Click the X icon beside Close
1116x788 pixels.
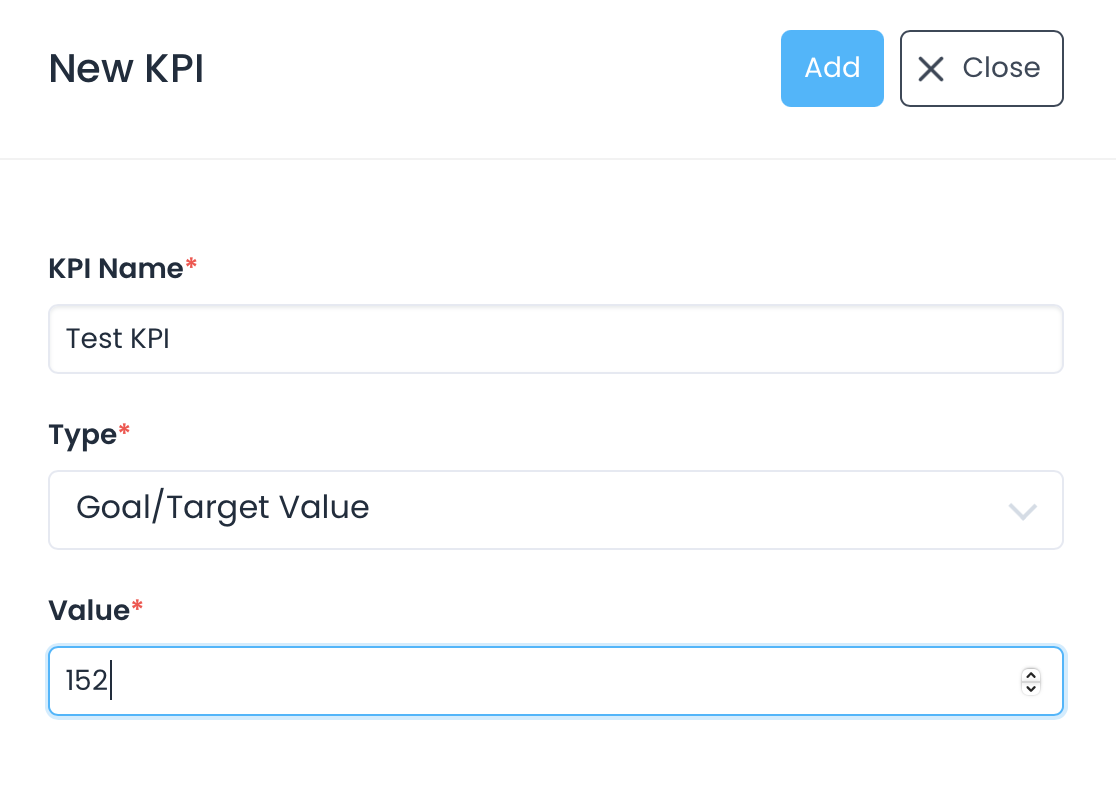pos(931,69)
